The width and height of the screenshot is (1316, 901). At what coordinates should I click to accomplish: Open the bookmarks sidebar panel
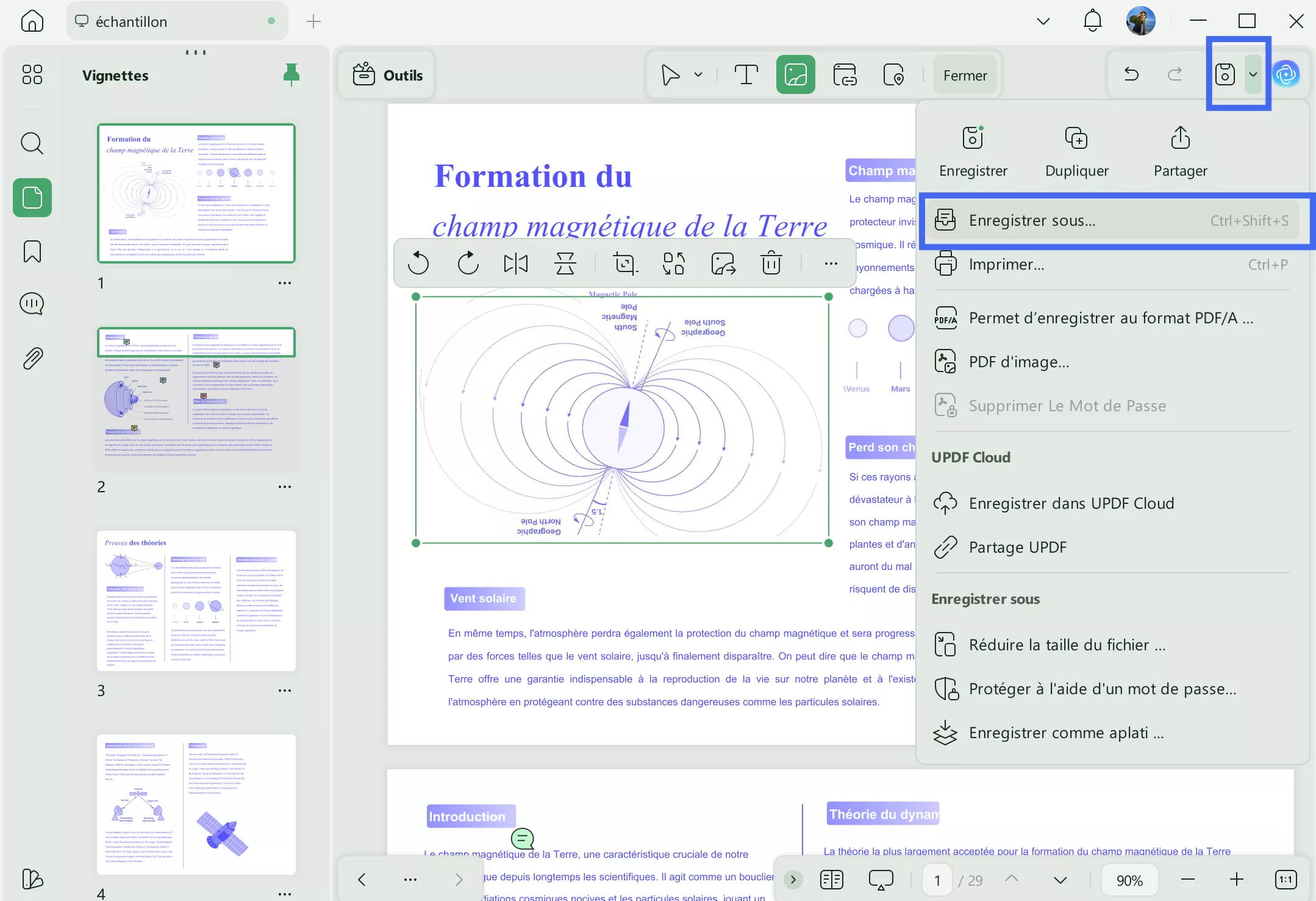pyautogui.click(x=32, y=251)
